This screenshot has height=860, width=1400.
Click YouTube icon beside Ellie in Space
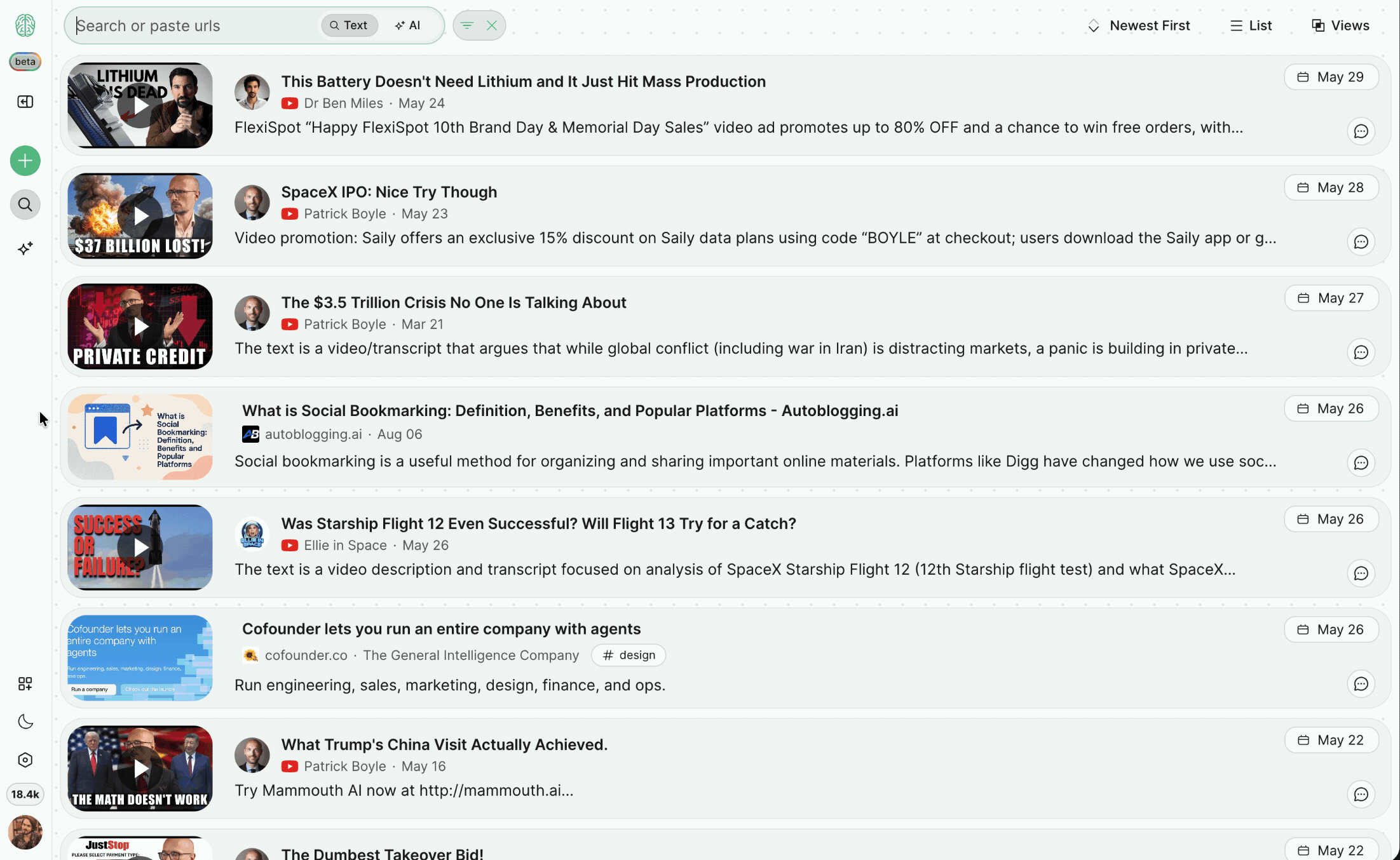click(x=290, y=546)
